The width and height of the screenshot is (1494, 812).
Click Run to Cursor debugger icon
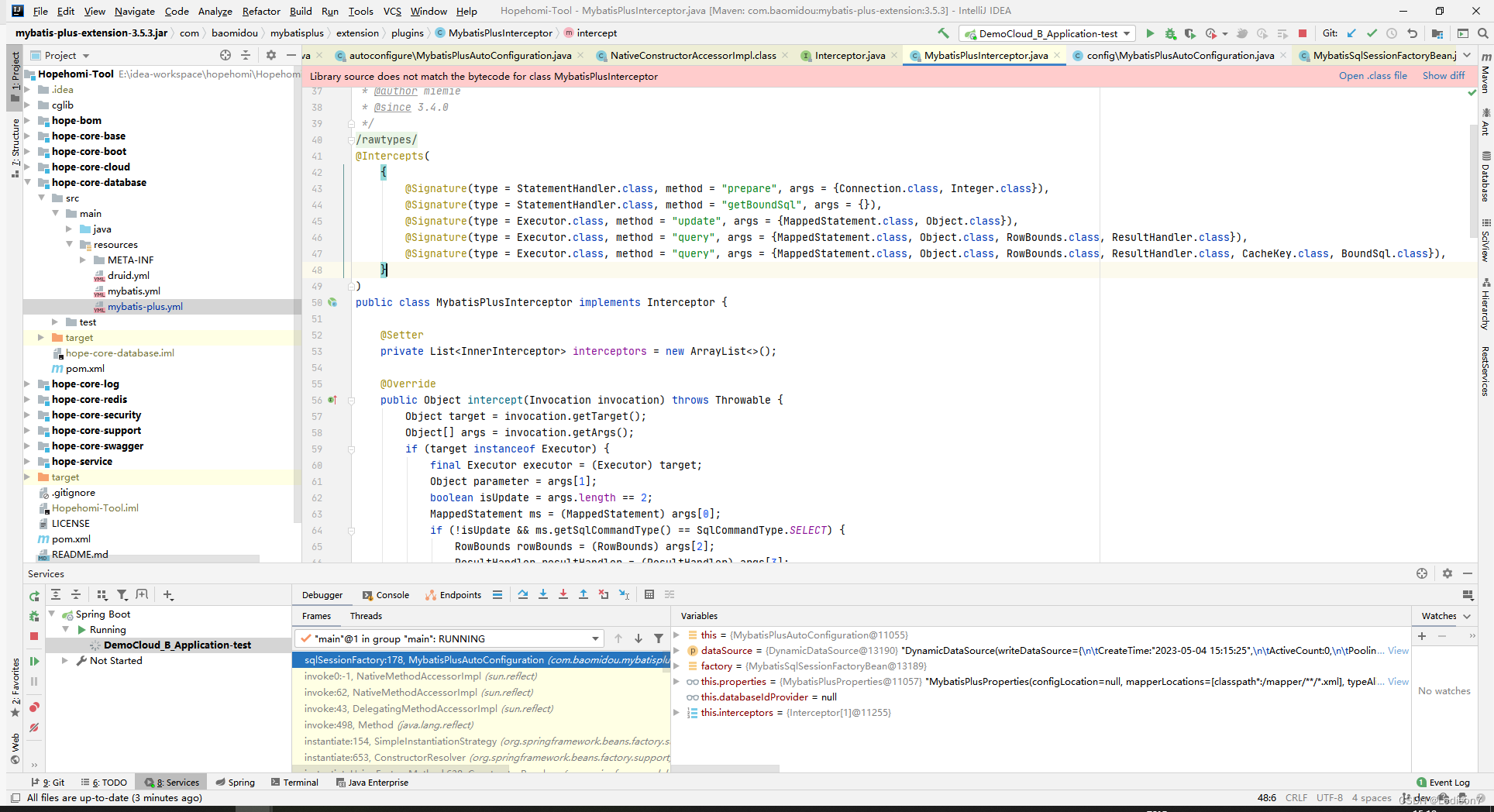point(625,594)
